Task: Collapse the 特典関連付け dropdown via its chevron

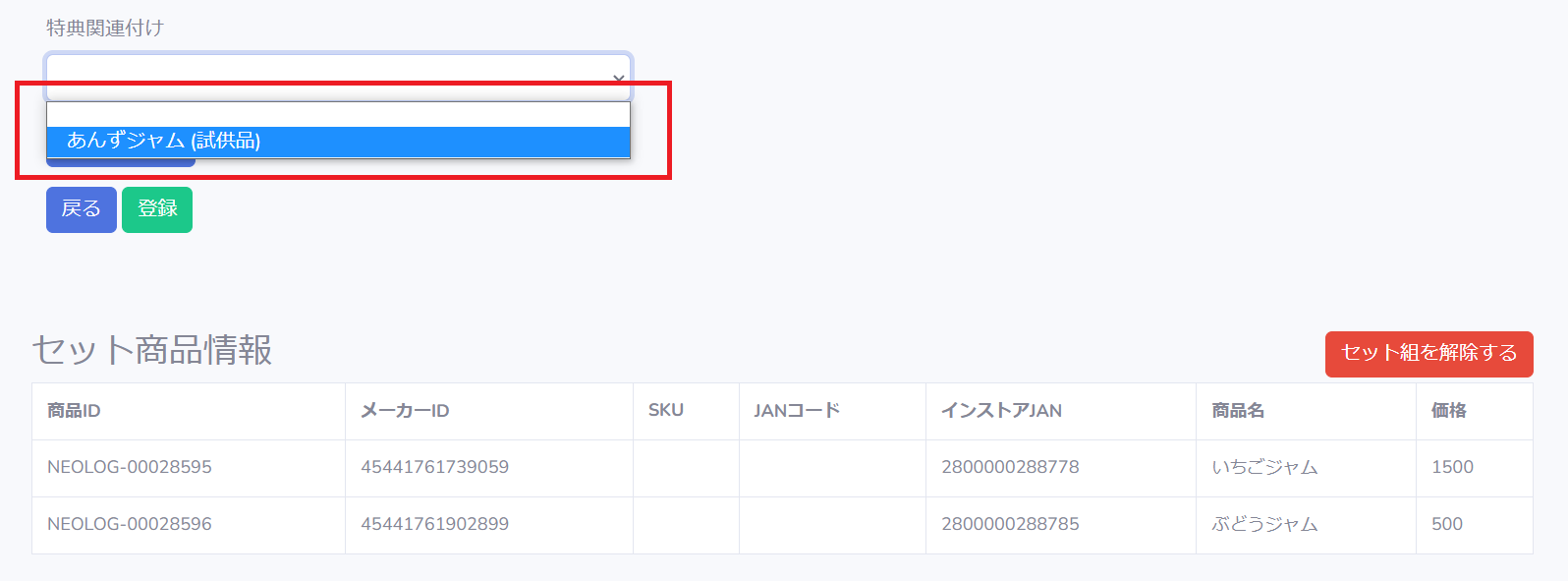Action: pyautogui.click(x=619, y=78)
